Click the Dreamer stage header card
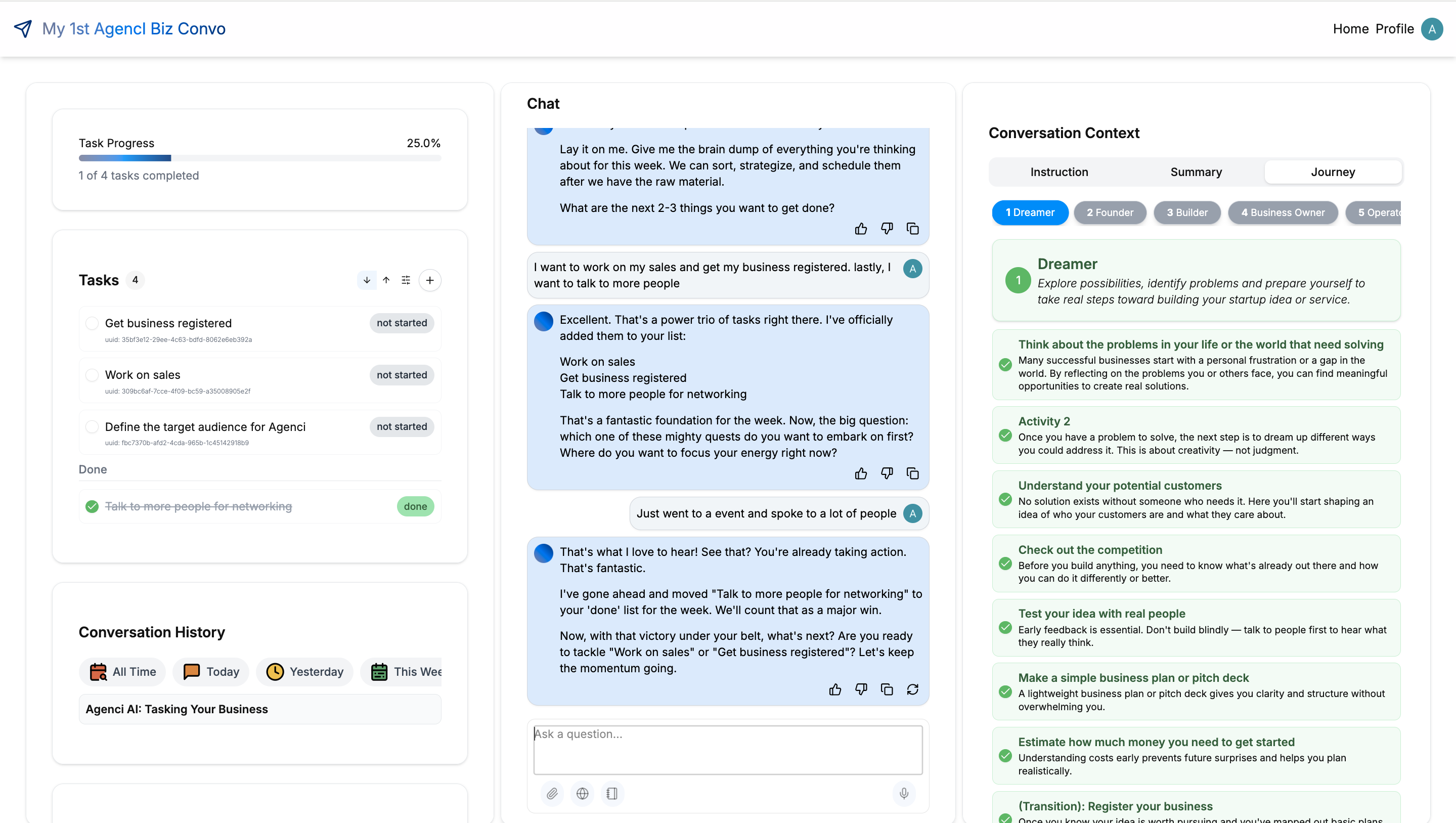This screenshot has width=1456, height=823. point(1196,280)
